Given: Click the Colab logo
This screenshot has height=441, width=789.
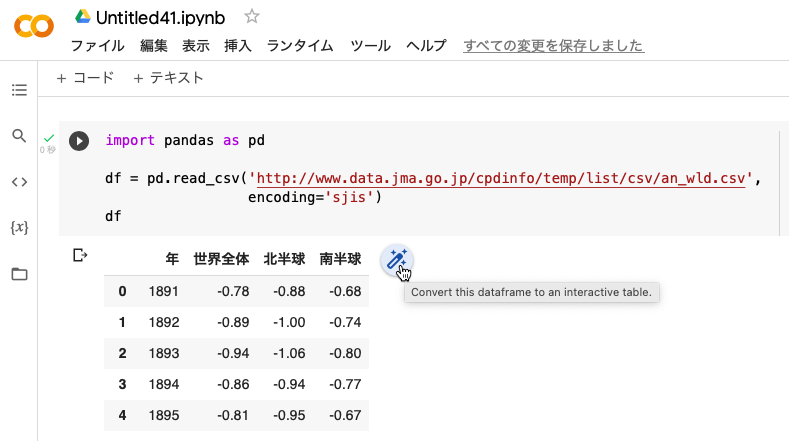Looking at the screenshot, I should point(34,26).
